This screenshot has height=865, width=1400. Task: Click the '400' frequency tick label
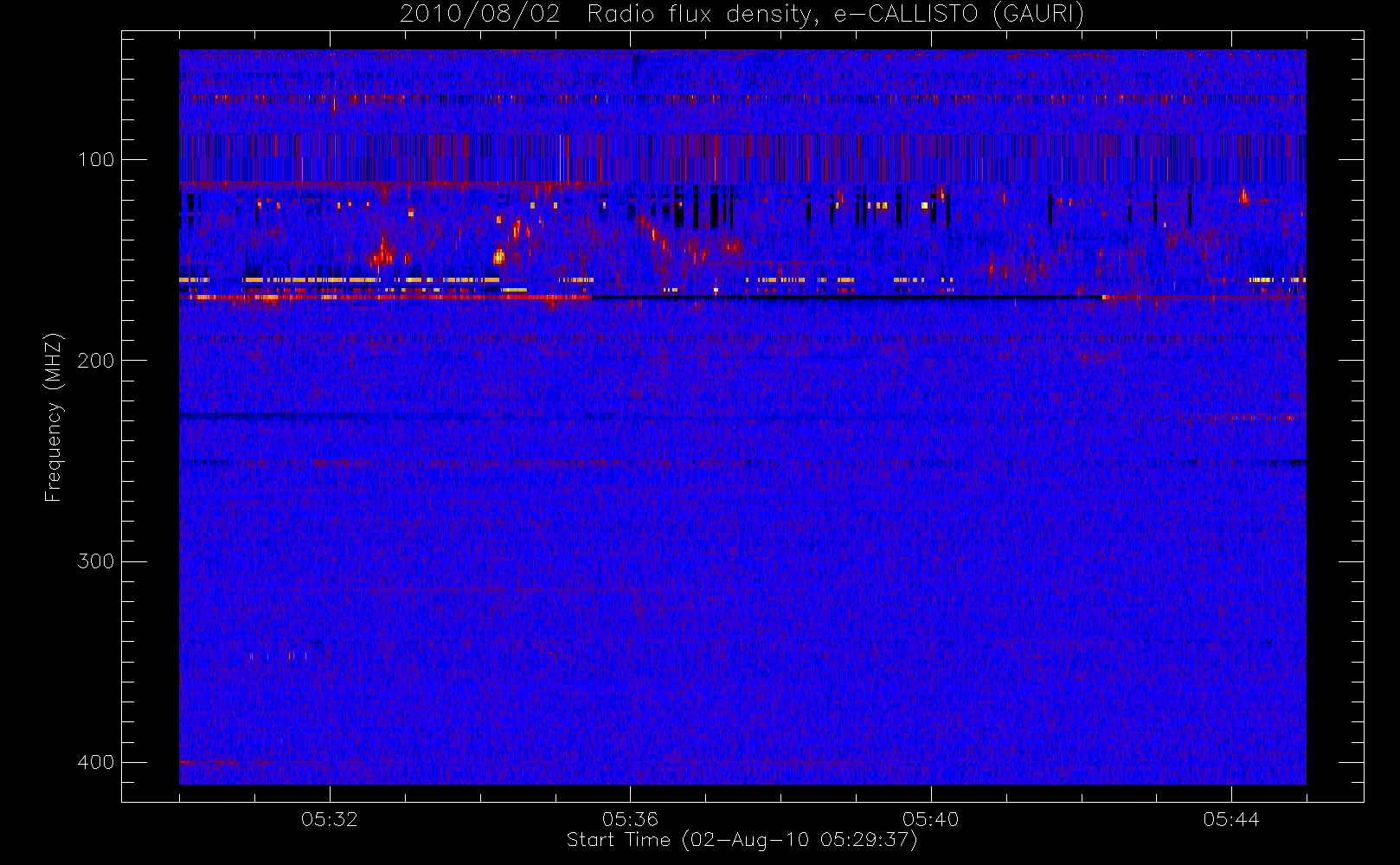pyautogui.click(x=95, y=762)
